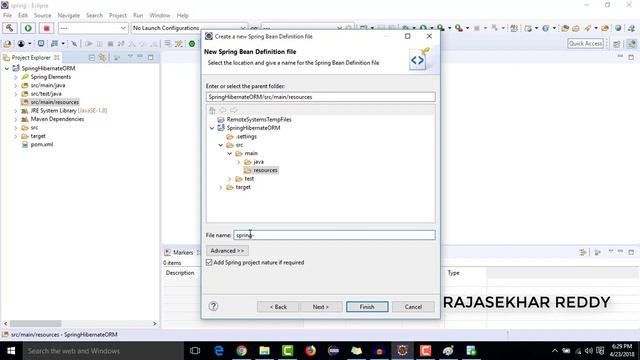Image resolution: width=640 pixels, height=360 pixels.
Task: Click the Cancel button
Action: [413, 307]
